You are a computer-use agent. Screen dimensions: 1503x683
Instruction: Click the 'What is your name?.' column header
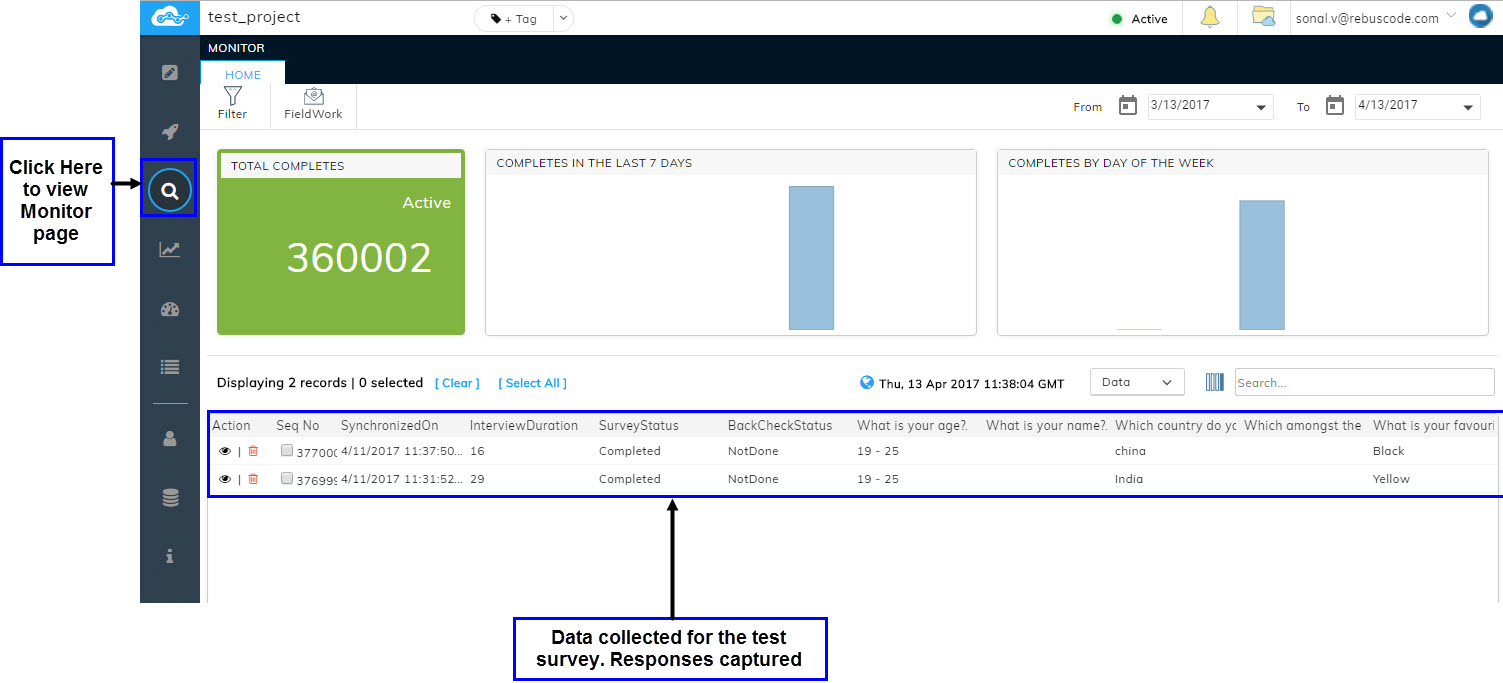(x=1046, y=426)
